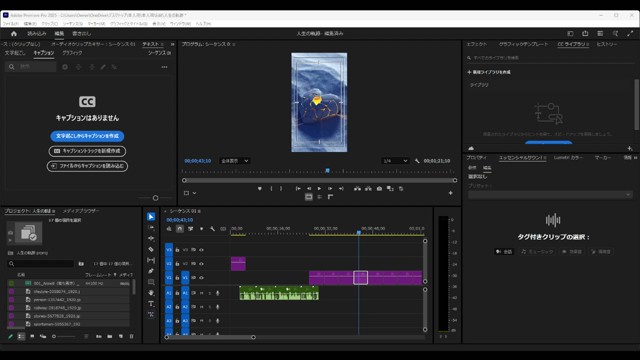This screenshot has height=360, width=640.
Task: Step forward one frame
Action: pyautogui.click(x=330, y=189)
